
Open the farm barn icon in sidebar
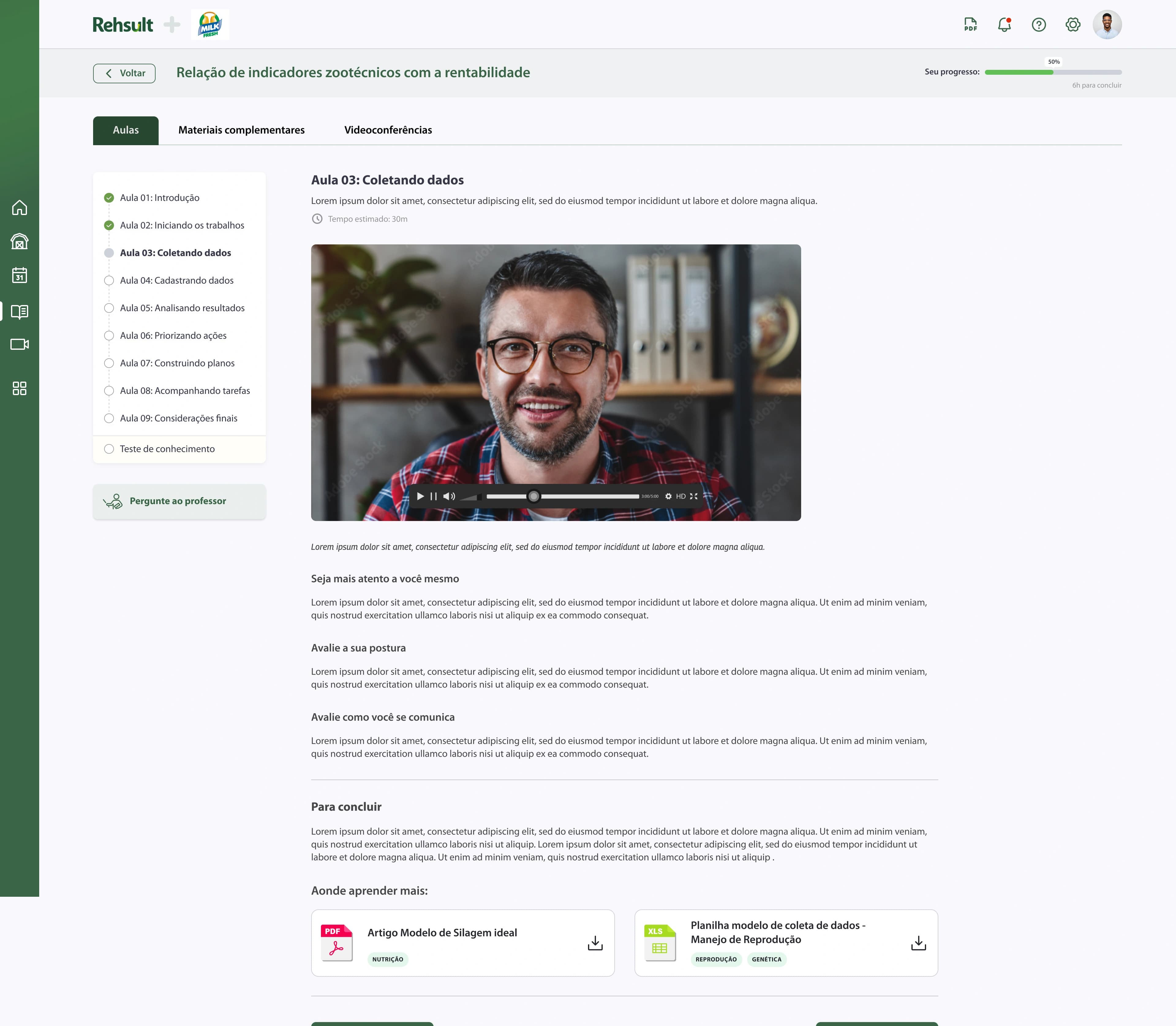(x=20, y=241)
